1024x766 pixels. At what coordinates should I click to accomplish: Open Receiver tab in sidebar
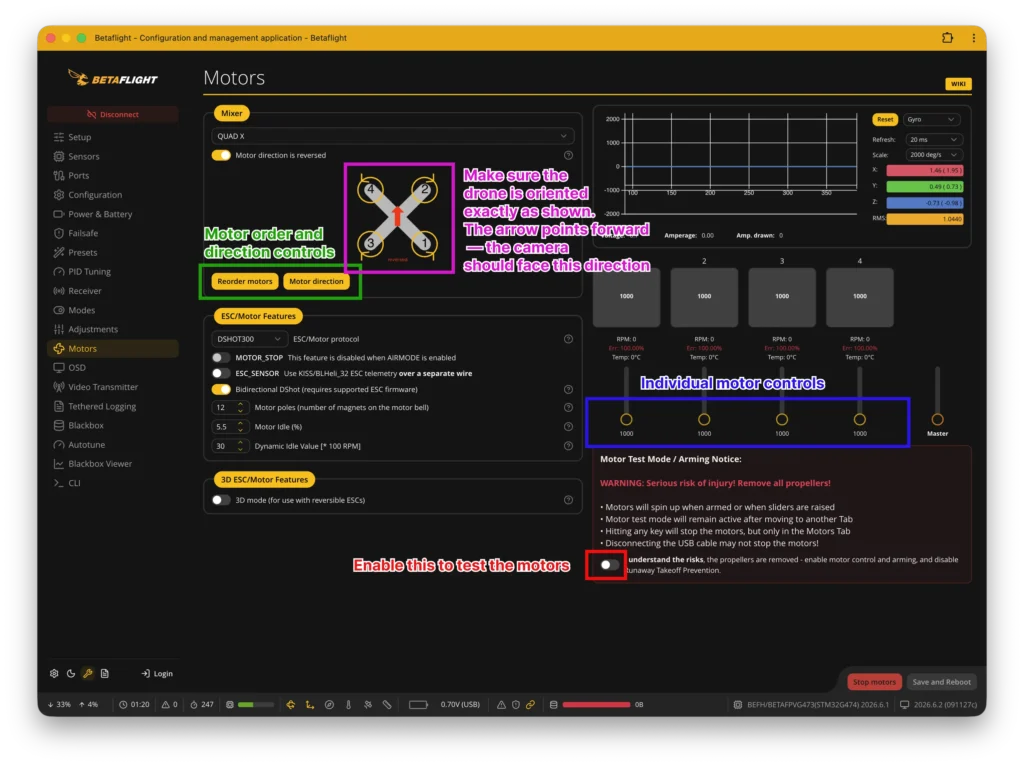[x=112, y=291]
